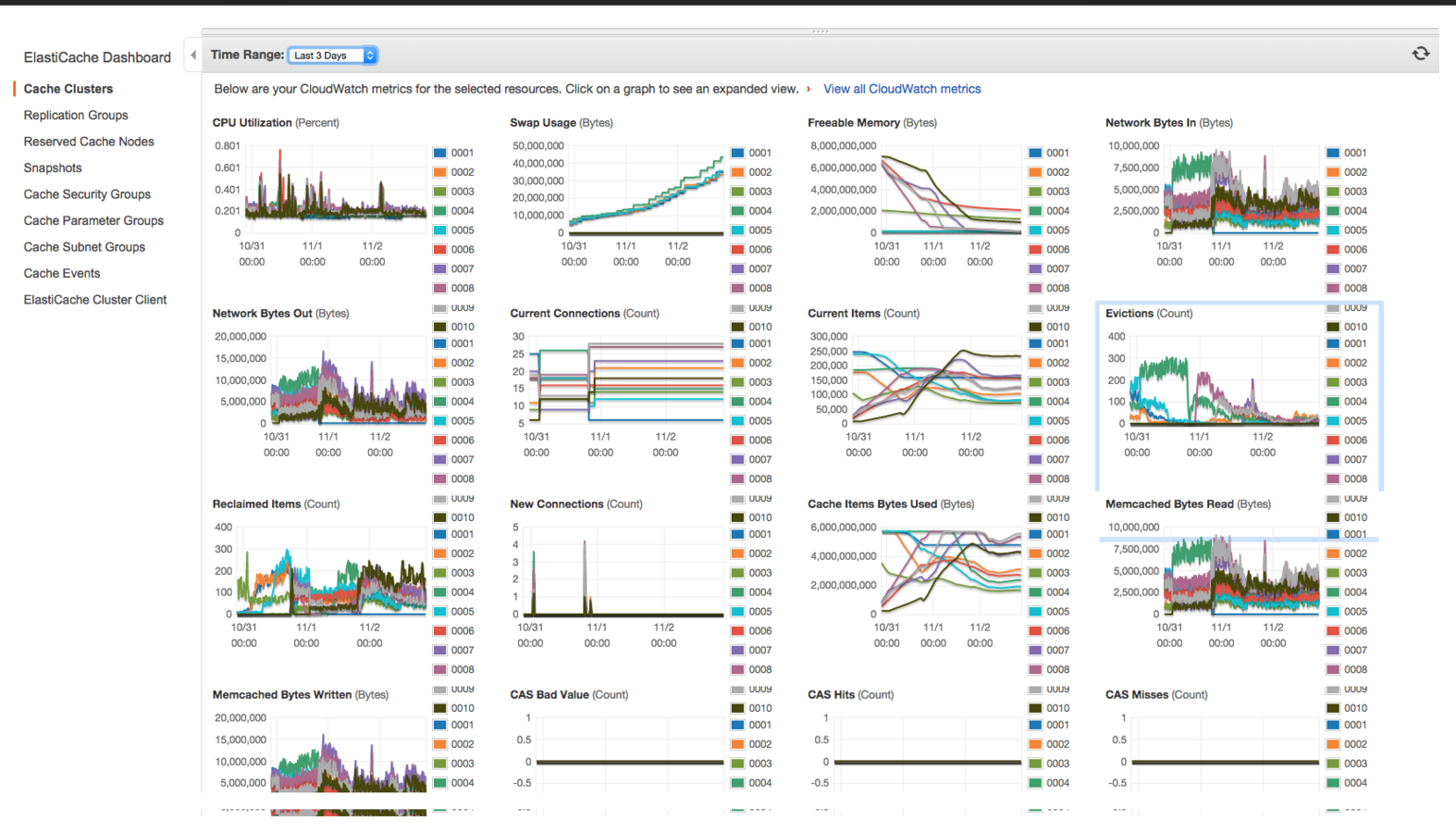
Task: Click 0007 legend entry in Reclaimed Items
Action: [453, 651]
